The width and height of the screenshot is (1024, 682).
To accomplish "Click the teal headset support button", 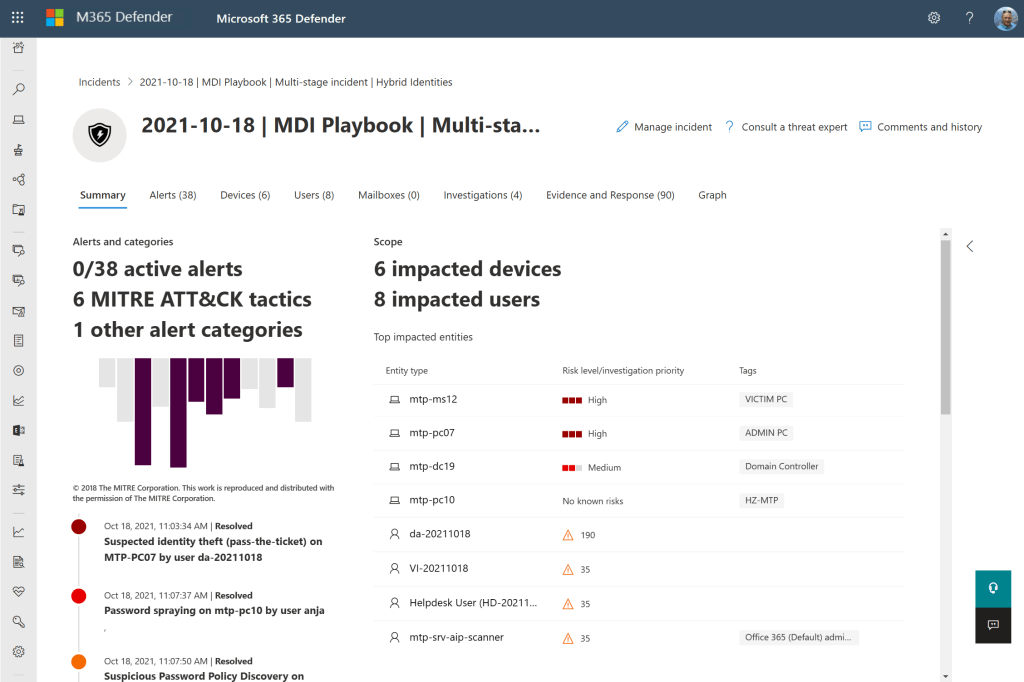I will [x=993, y=588].
